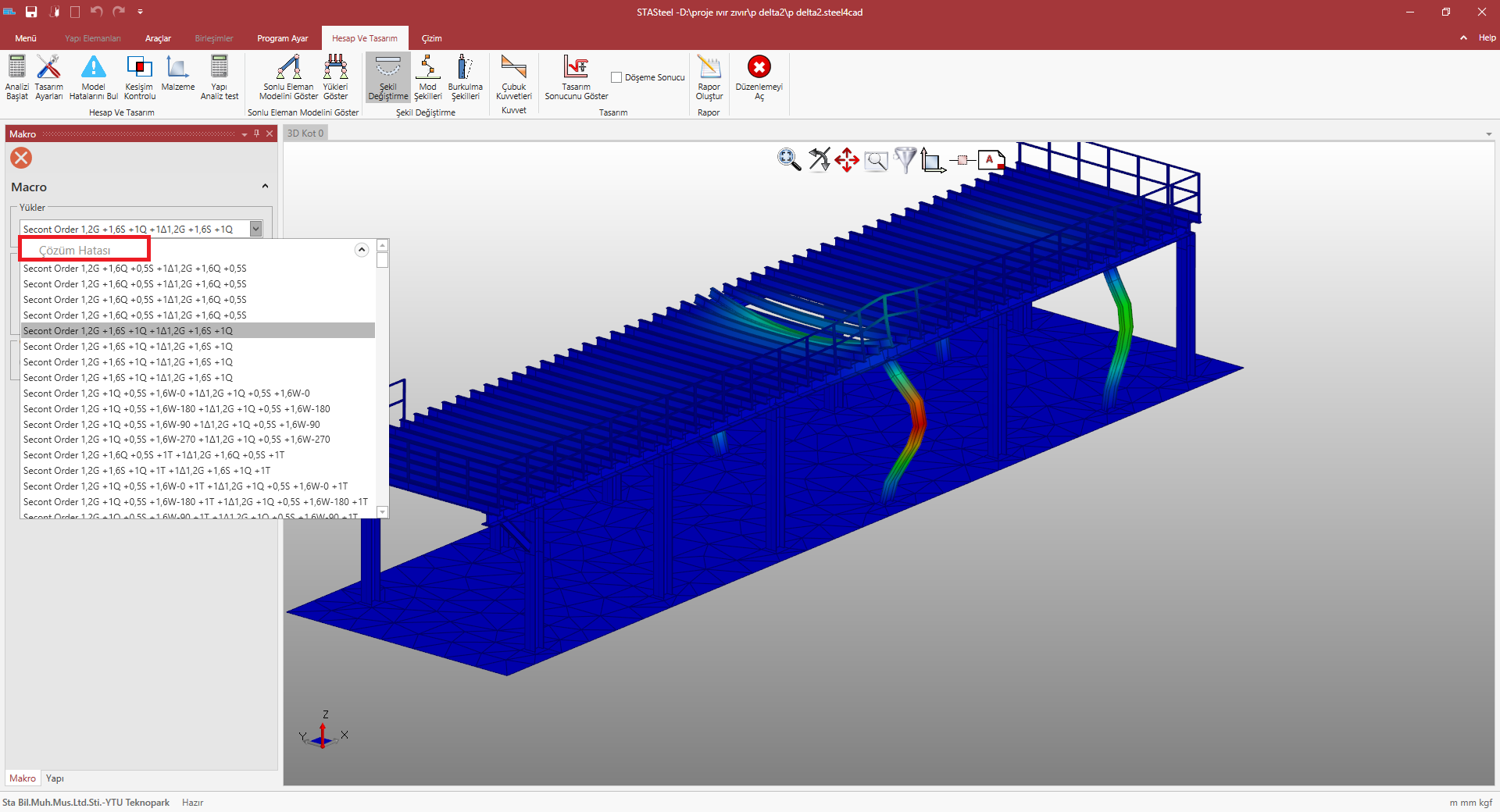Switch to Yapı panel tab at bottom
Viewport: 1500px width, 812px height.
55,778
